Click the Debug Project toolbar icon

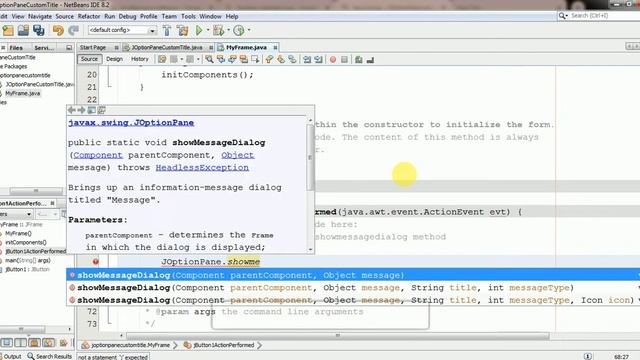point(218,30)
